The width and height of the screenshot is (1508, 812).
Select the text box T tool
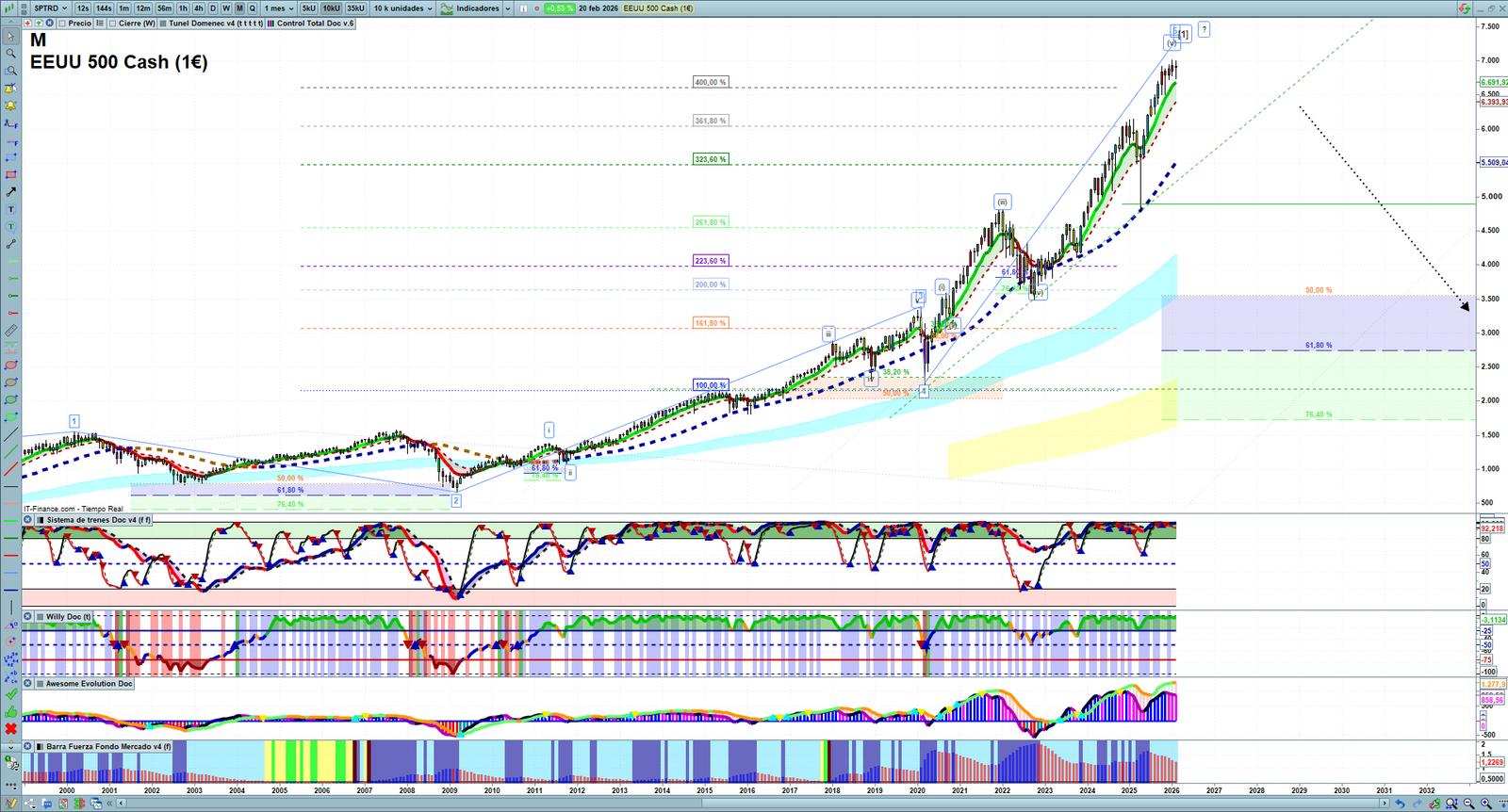tap(10, 209)
